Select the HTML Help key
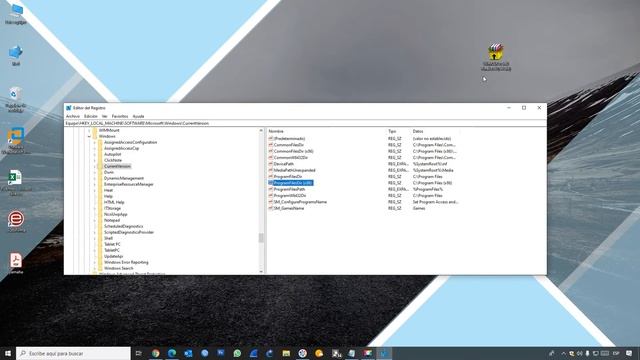The height and width of the screenshot is (360, 640). 114,202
